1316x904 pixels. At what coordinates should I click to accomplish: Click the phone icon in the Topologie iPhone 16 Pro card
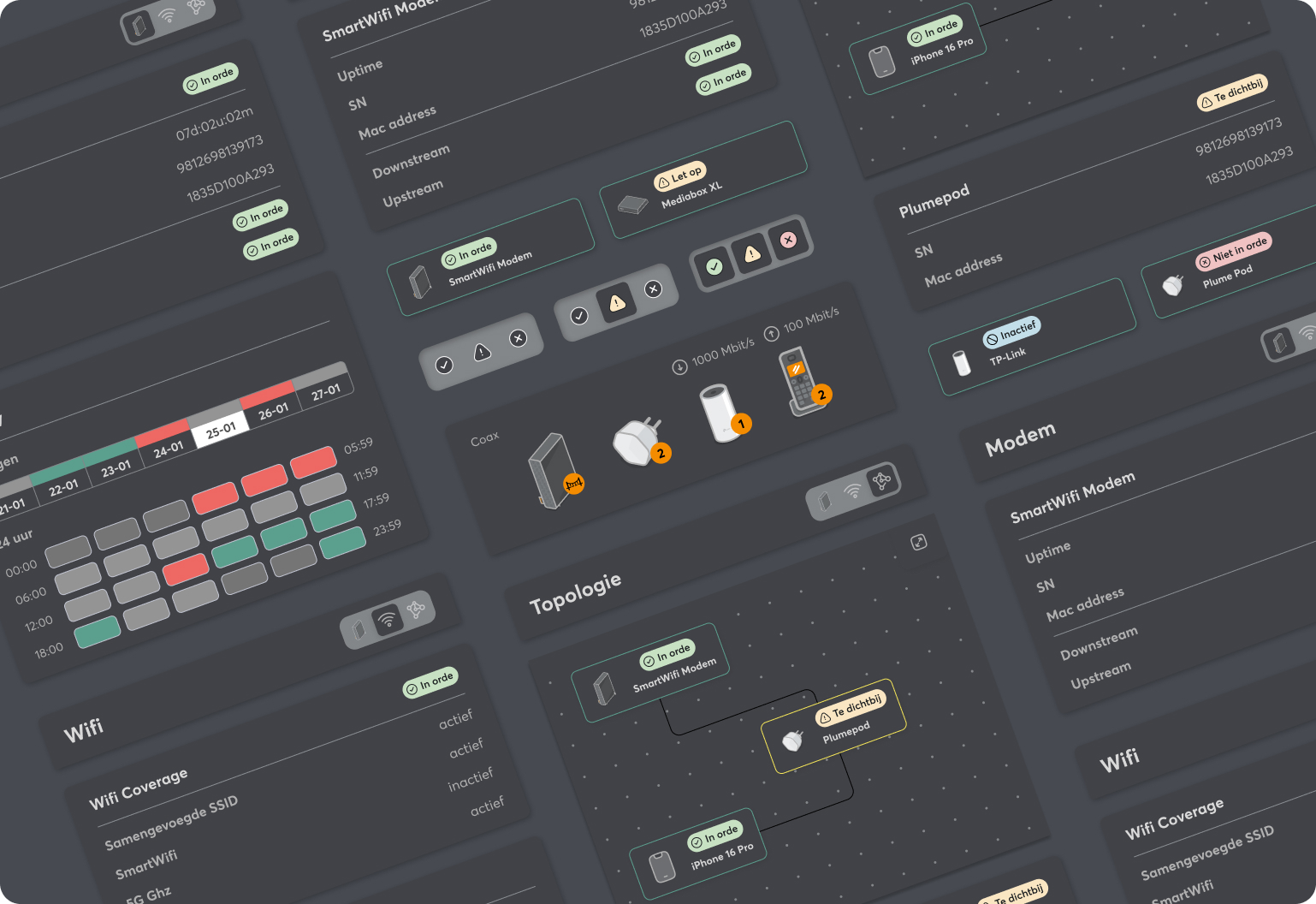661,865
